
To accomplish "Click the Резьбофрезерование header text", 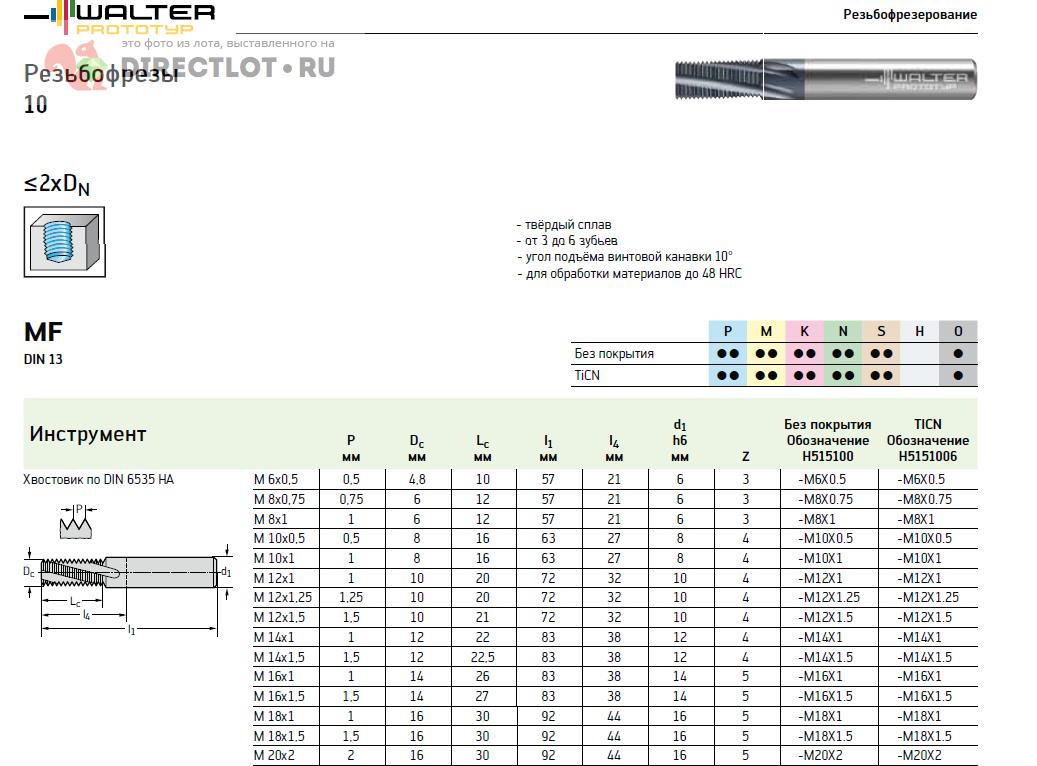I will click(x=909, y=15).
